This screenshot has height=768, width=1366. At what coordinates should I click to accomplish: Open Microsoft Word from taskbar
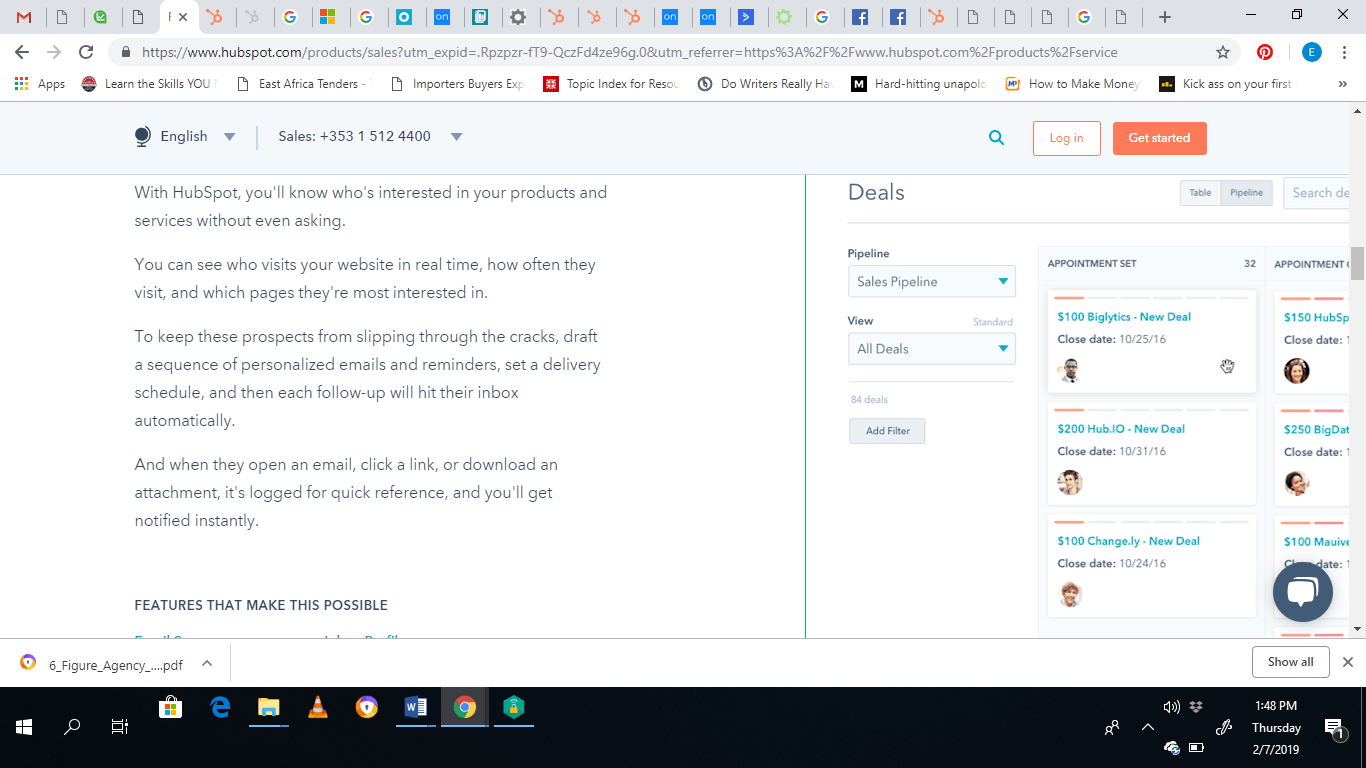[416, 707]
